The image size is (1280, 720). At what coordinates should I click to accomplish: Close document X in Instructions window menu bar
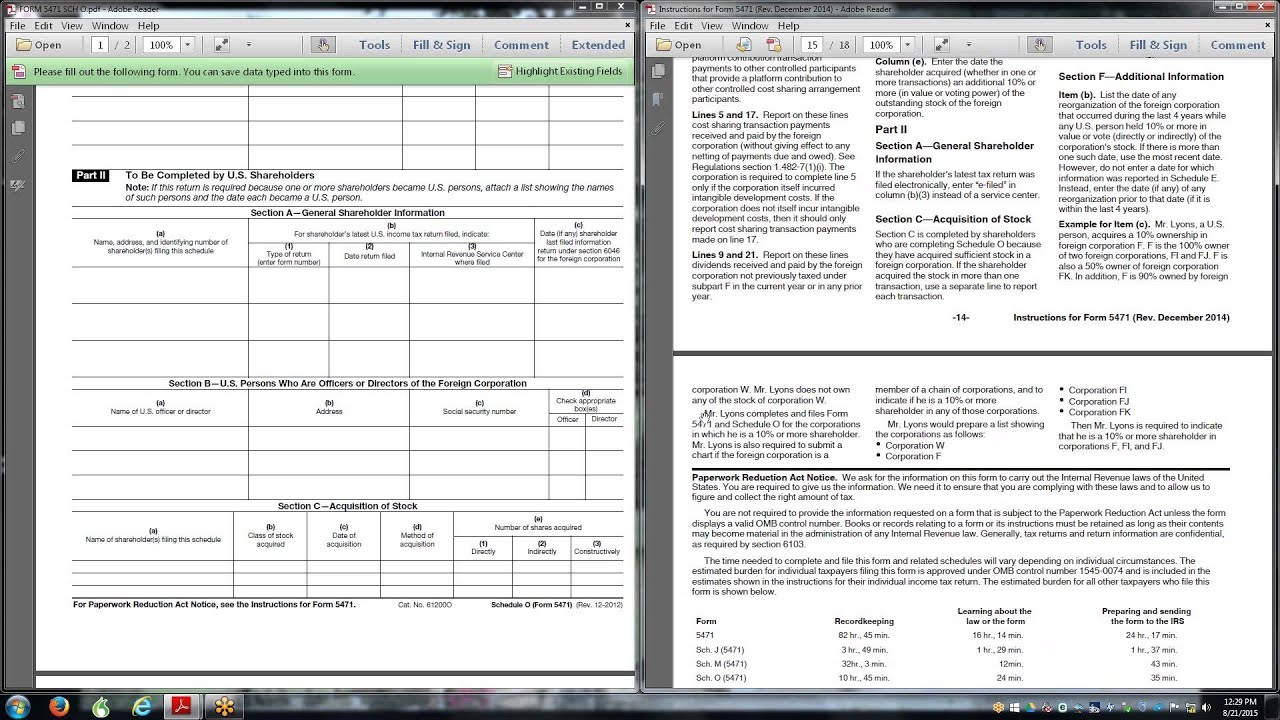[1270, 26]
